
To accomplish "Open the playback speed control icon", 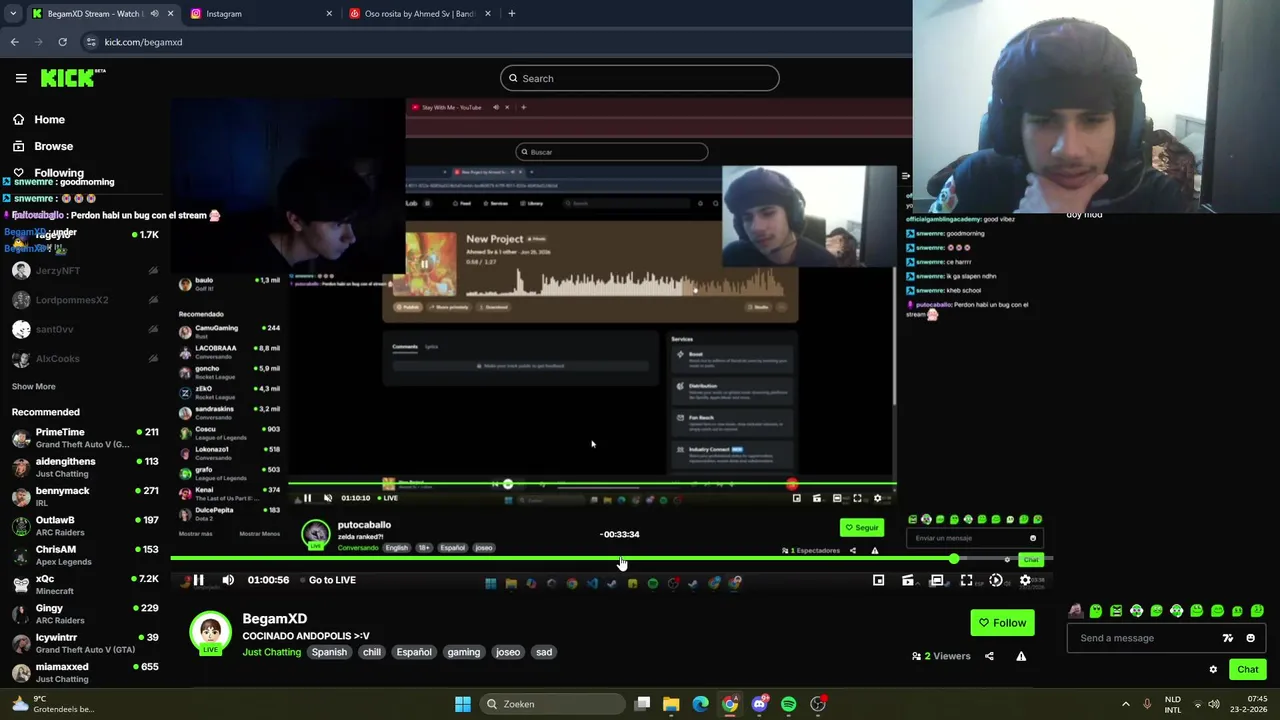I will [x=996, y=580].
